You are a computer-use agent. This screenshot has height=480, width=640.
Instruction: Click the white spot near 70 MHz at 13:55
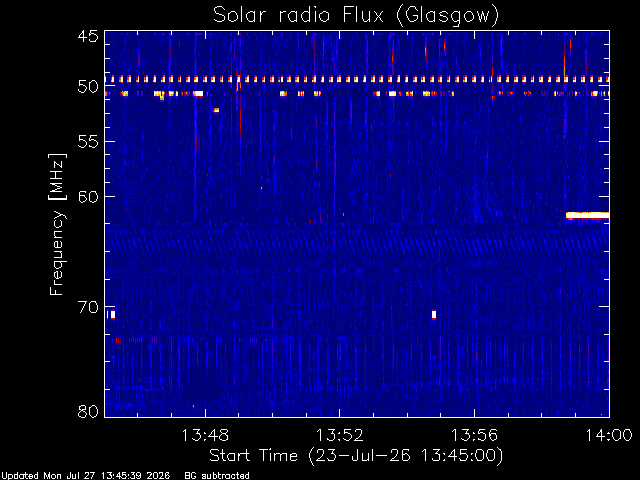[434, 315]
